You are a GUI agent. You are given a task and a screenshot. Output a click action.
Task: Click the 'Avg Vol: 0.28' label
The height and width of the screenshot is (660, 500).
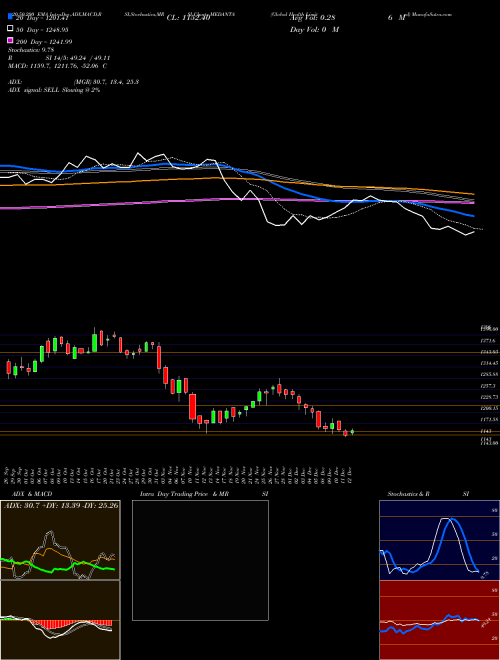[312, 18]
